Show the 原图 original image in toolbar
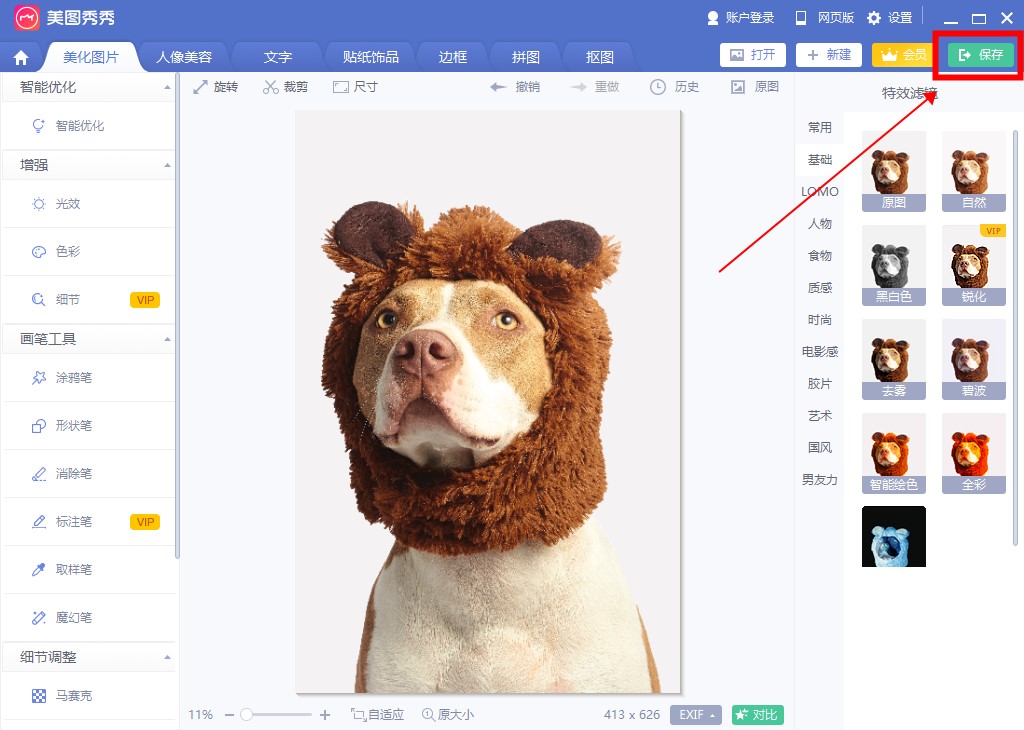Viewport: 1024px width, 730px height. pos(754,87)
